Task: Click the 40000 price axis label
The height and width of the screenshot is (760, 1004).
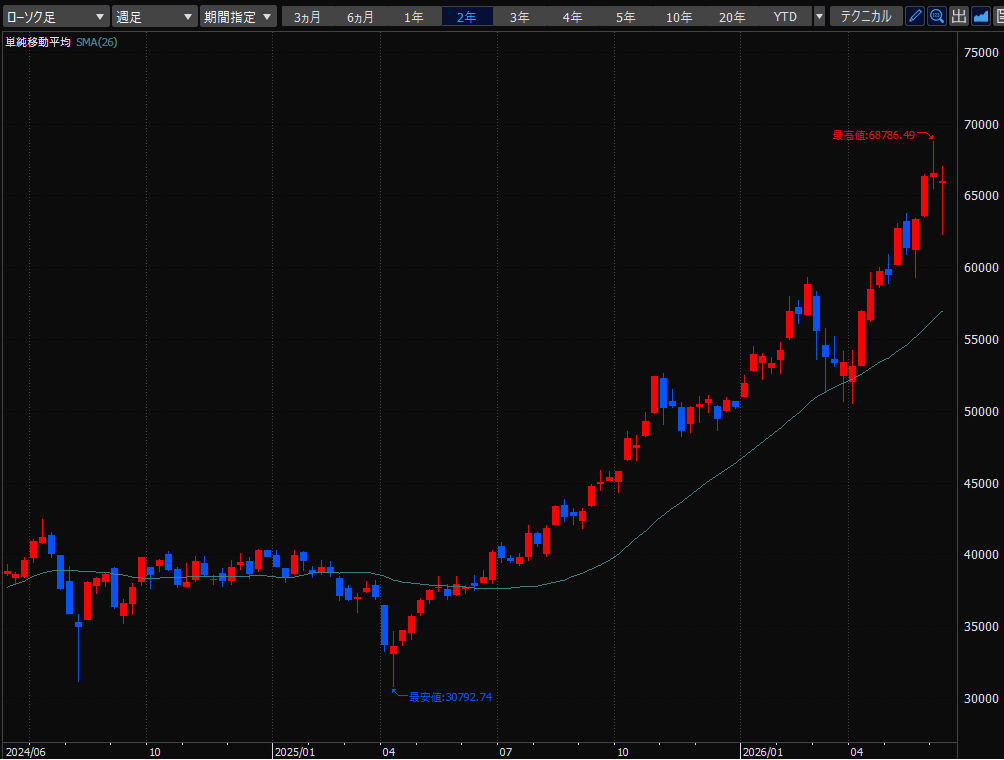Action: point(981,554)
